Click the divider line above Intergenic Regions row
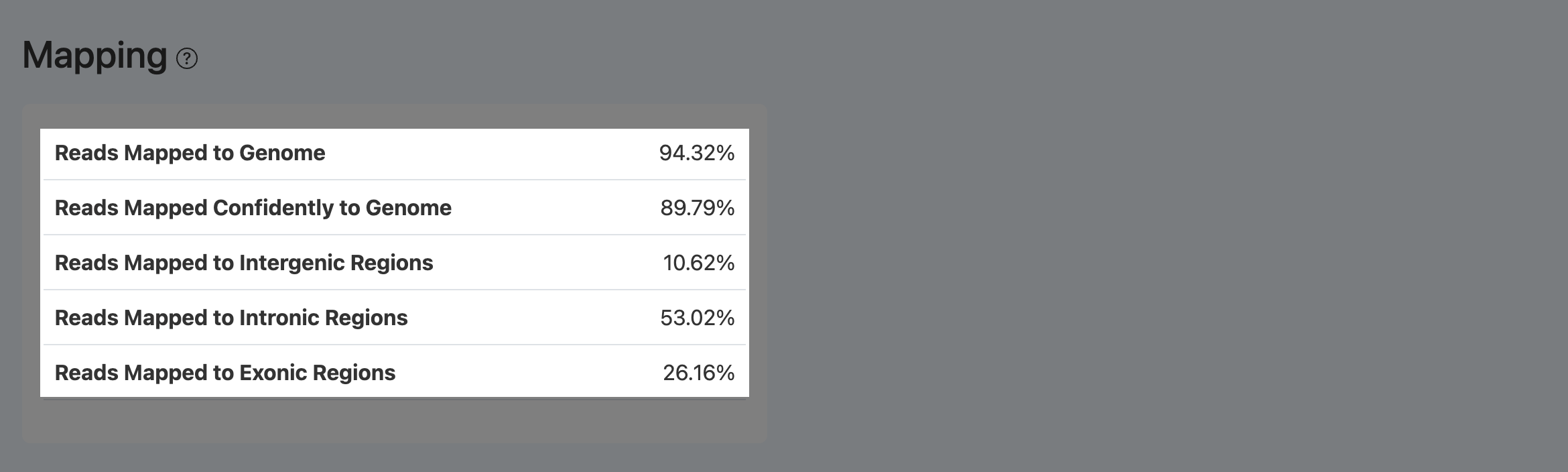The height and width of the screenshot is (472, 1568). (x=395, y=235)
